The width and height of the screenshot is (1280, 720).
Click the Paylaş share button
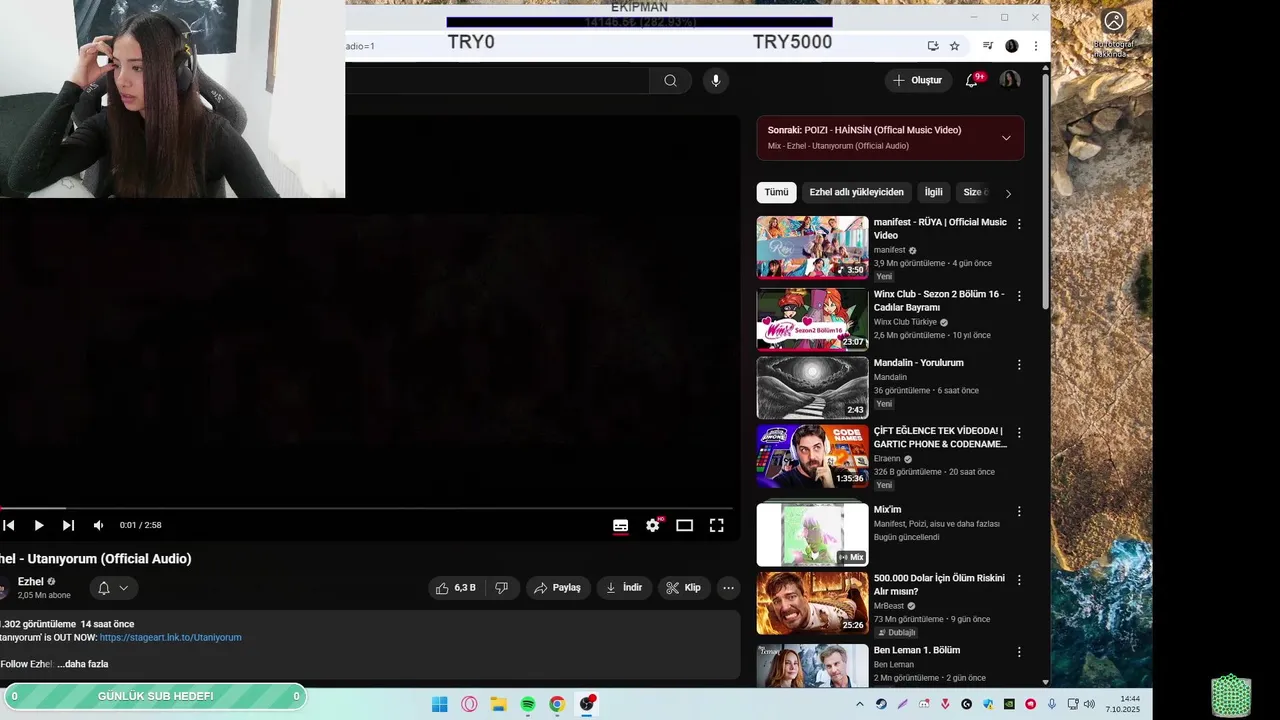[557, 588]
